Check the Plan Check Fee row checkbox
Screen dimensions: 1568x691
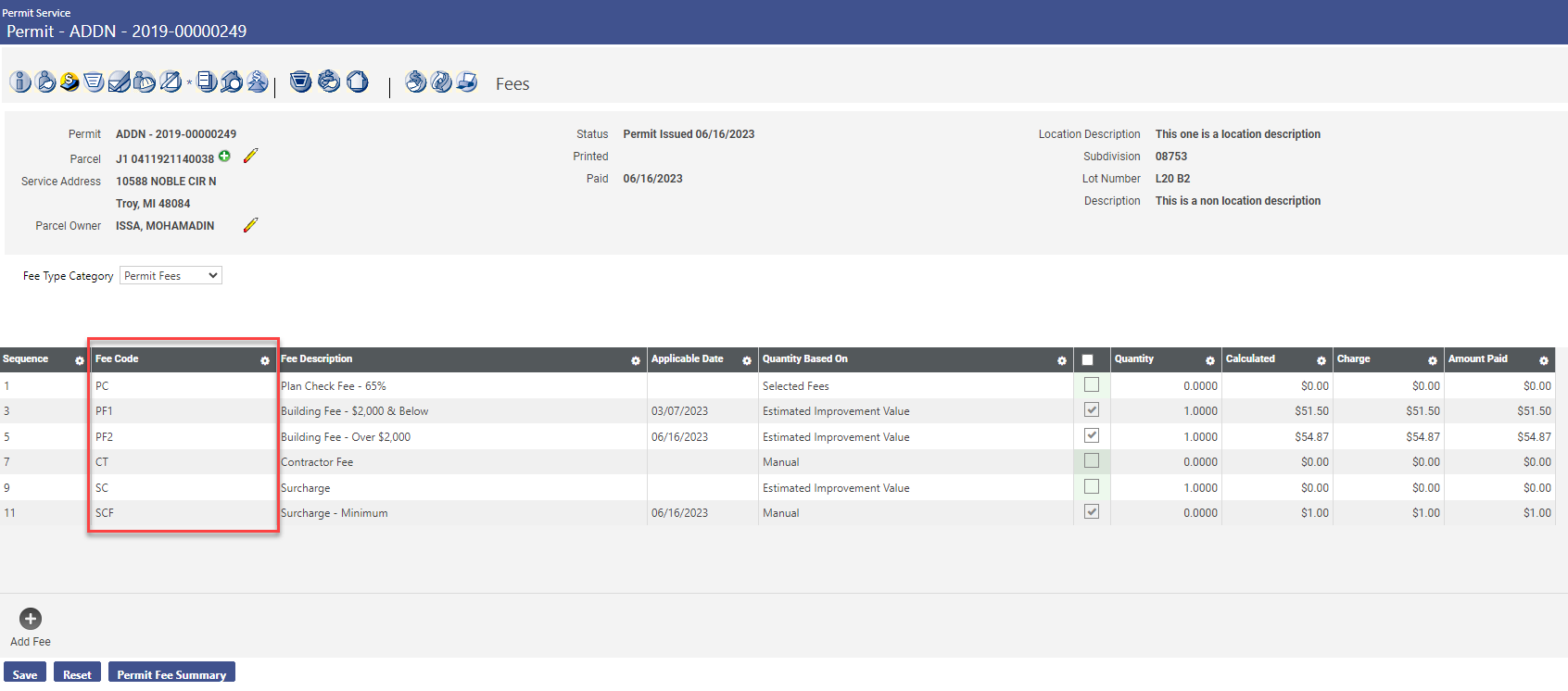pos(1092,384)
